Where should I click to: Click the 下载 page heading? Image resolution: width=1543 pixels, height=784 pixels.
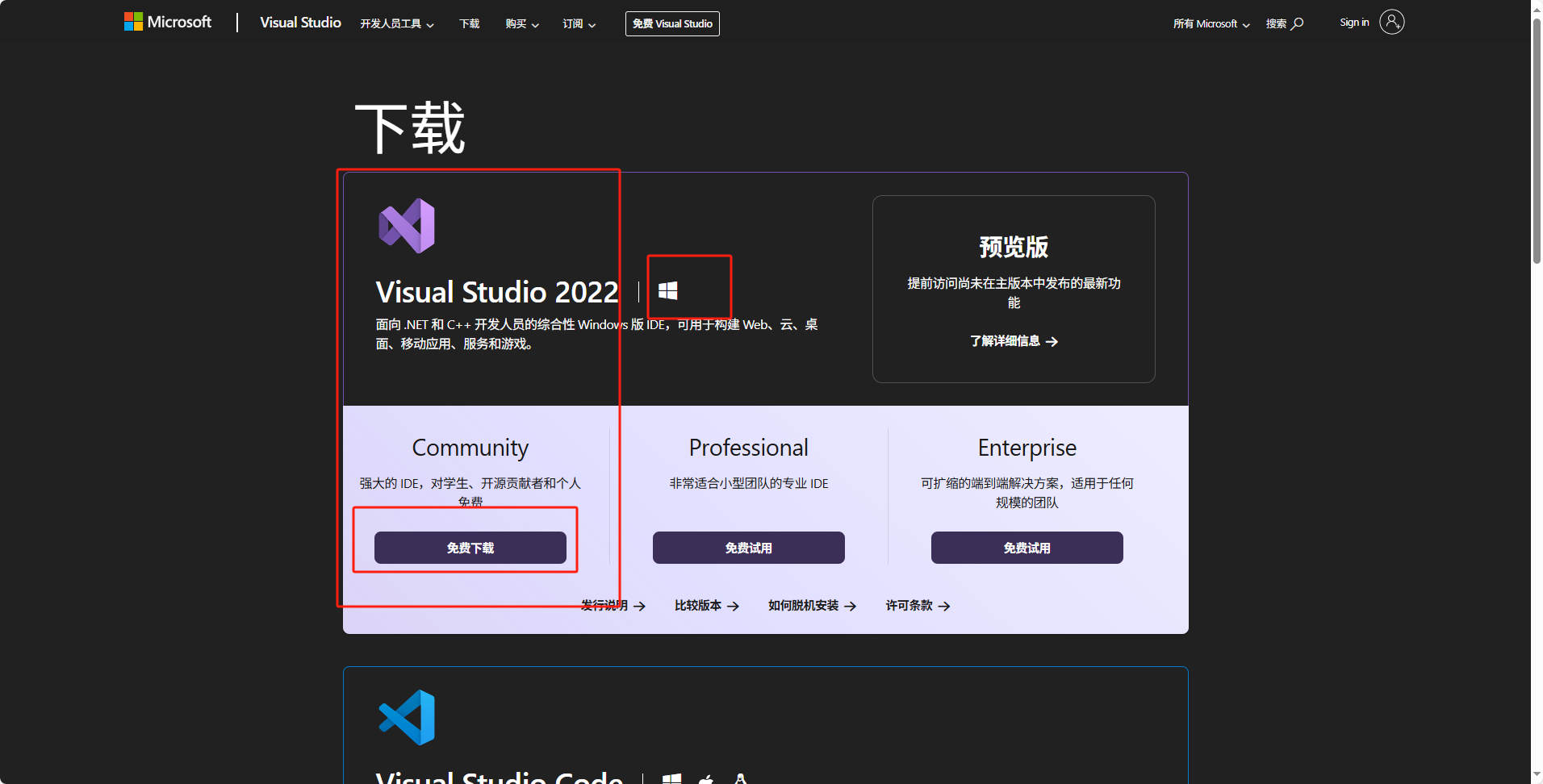410,128
